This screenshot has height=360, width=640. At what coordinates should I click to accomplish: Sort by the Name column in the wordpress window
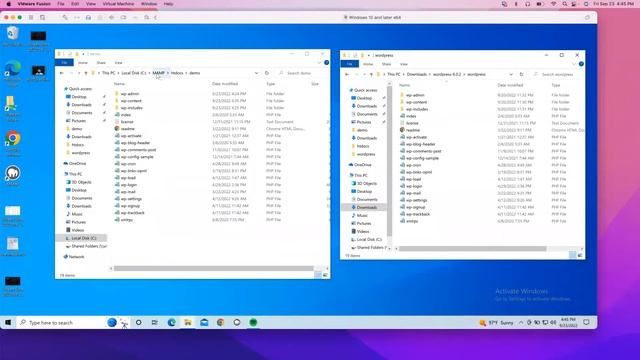(x=404, y=85)
